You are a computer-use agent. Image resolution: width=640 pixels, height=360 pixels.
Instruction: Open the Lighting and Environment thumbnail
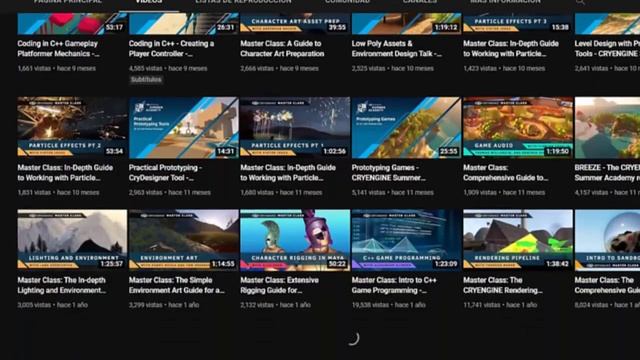pyautogui.click(x=72, y=240)
